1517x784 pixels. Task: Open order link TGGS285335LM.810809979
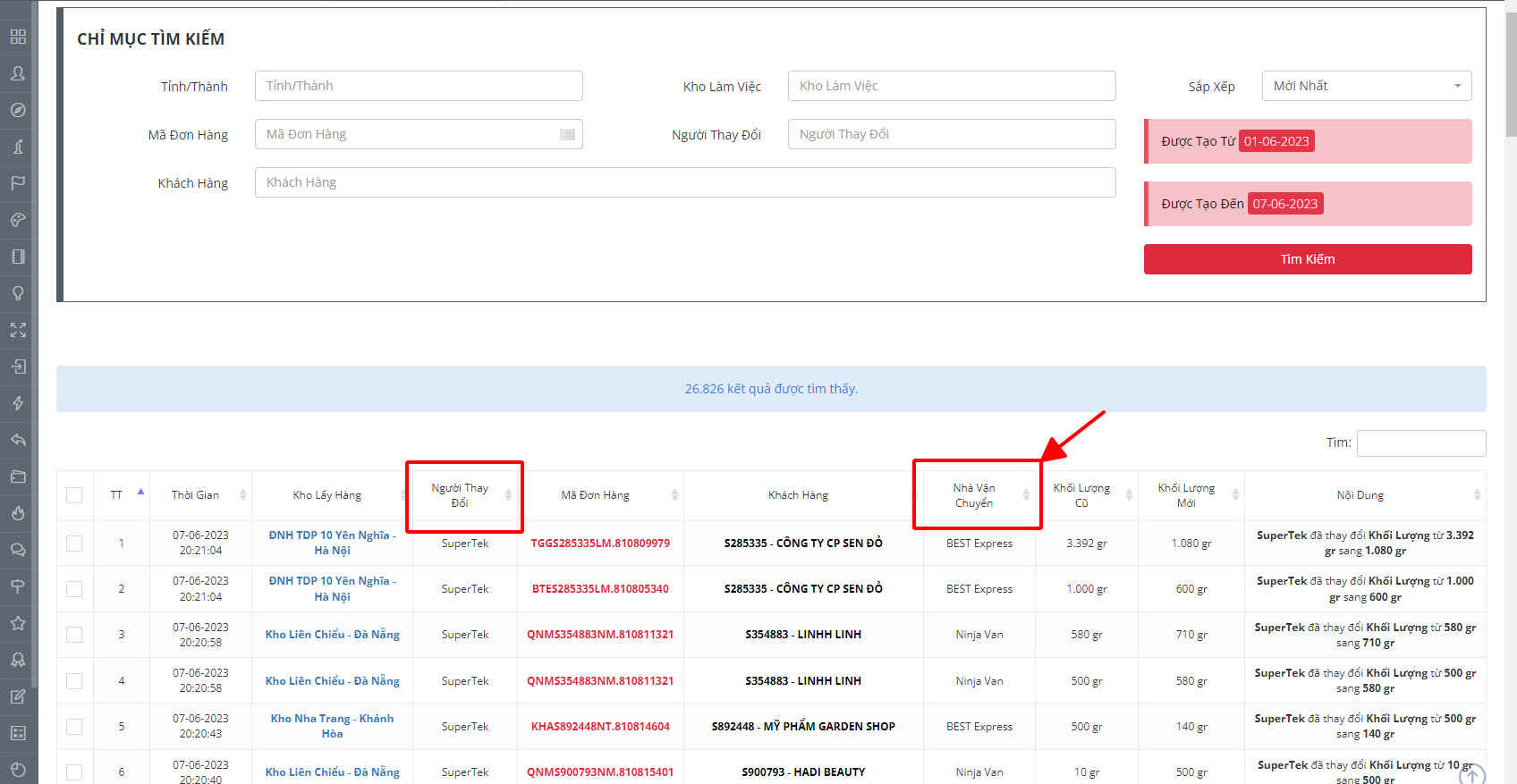[600, 544]
